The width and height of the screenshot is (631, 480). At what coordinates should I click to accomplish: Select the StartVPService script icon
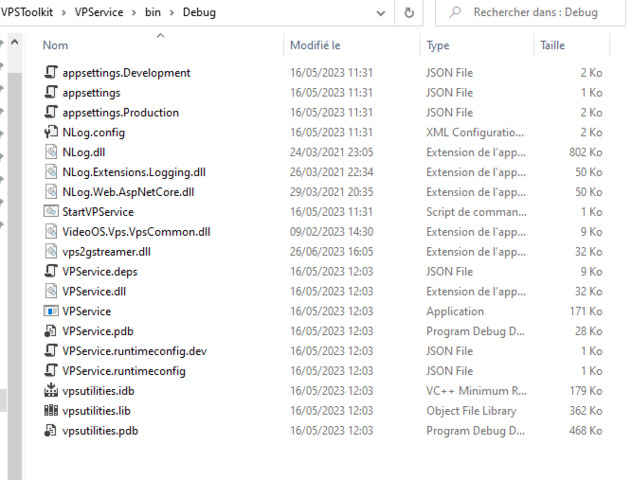(52, 212)
